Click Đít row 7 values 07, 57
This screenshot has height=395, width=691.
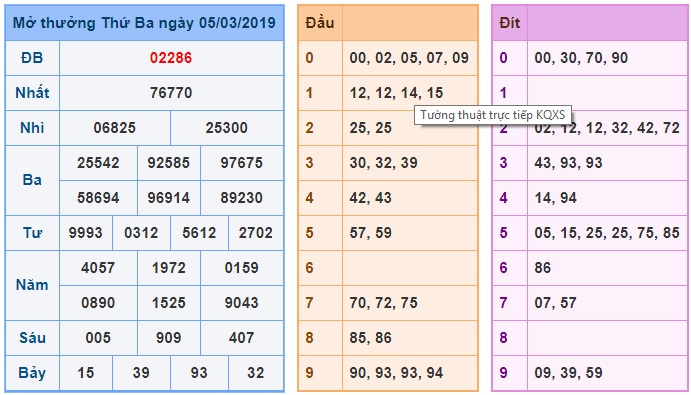(x=556, y=303)
